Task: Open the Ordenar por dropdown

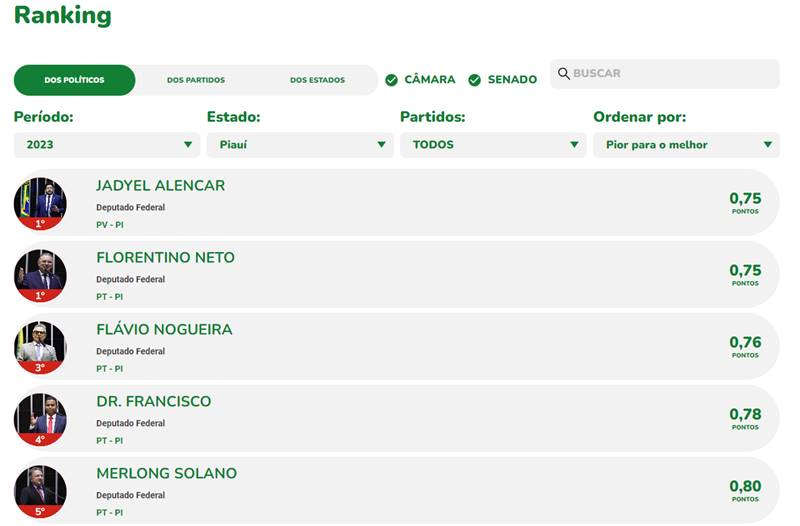Action: point(686,145)
